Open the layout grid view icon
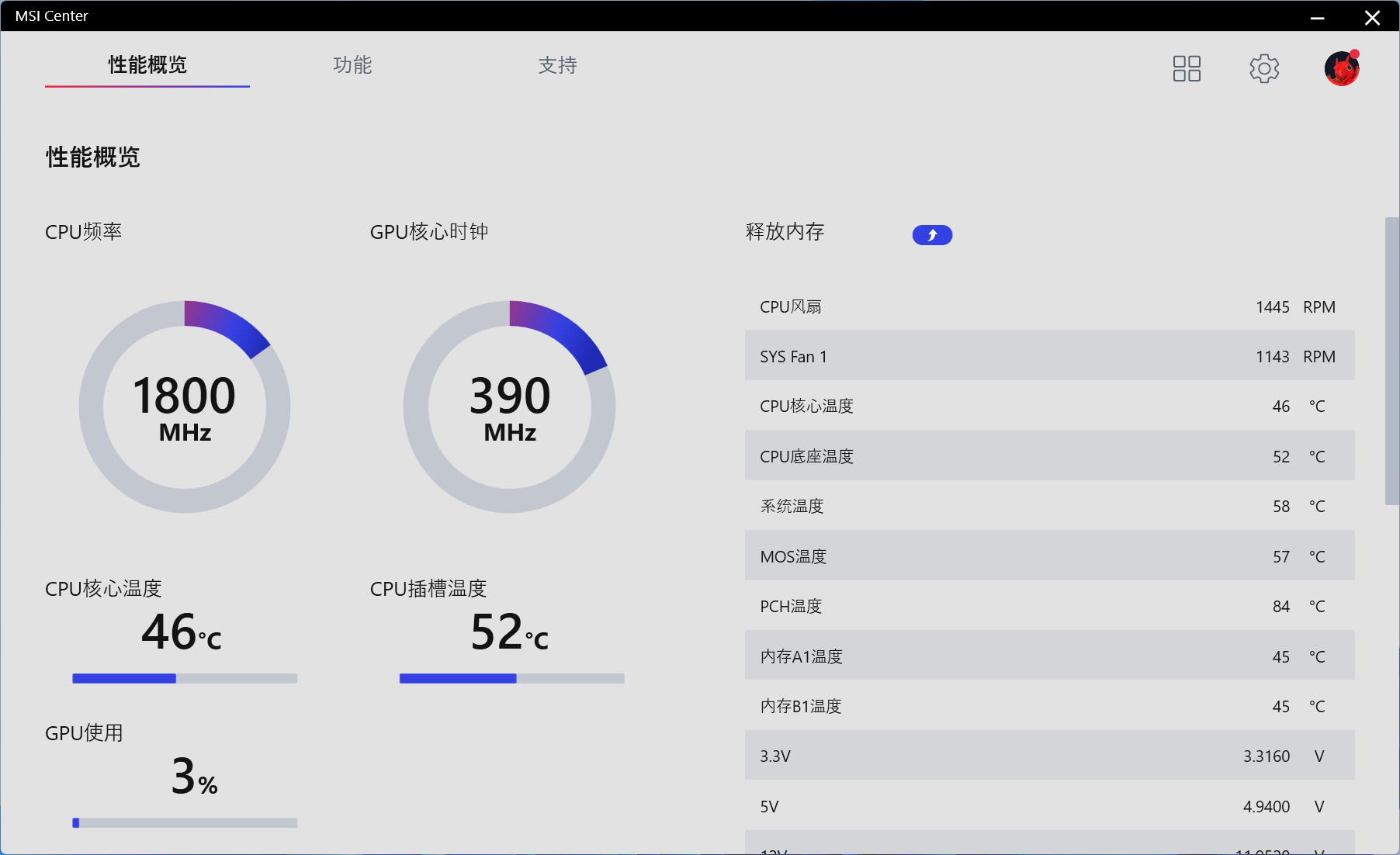This screenshot has height=855, width=1400. (1186, 68)
